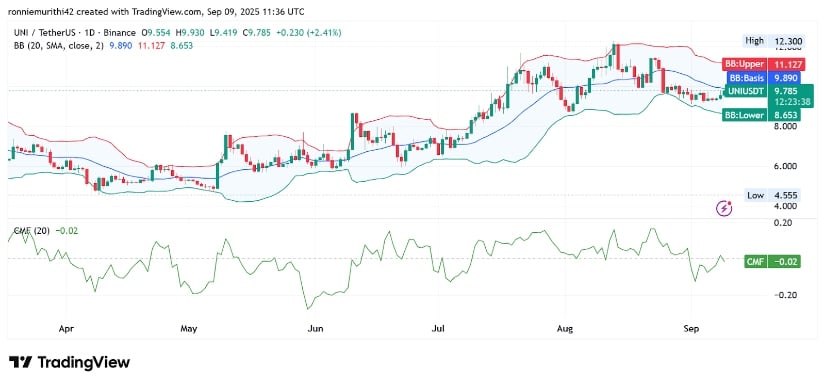Click the 0.20 CMF axis value
825x385 pixels.
pos(784,222)
